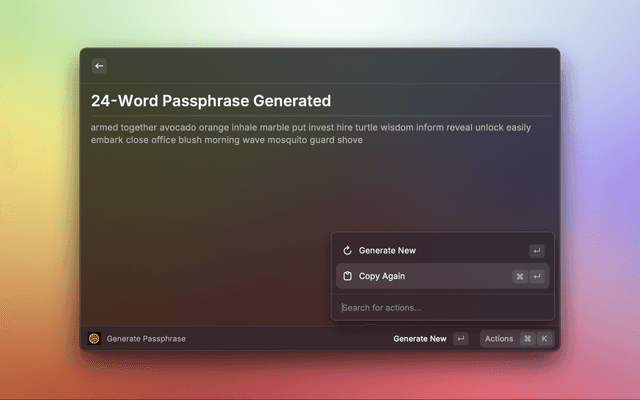Image resolution: width=640 pixels, height=400 pixels.
Task: Click the Generate Passphrase extension icon
Action: point(94,339)
